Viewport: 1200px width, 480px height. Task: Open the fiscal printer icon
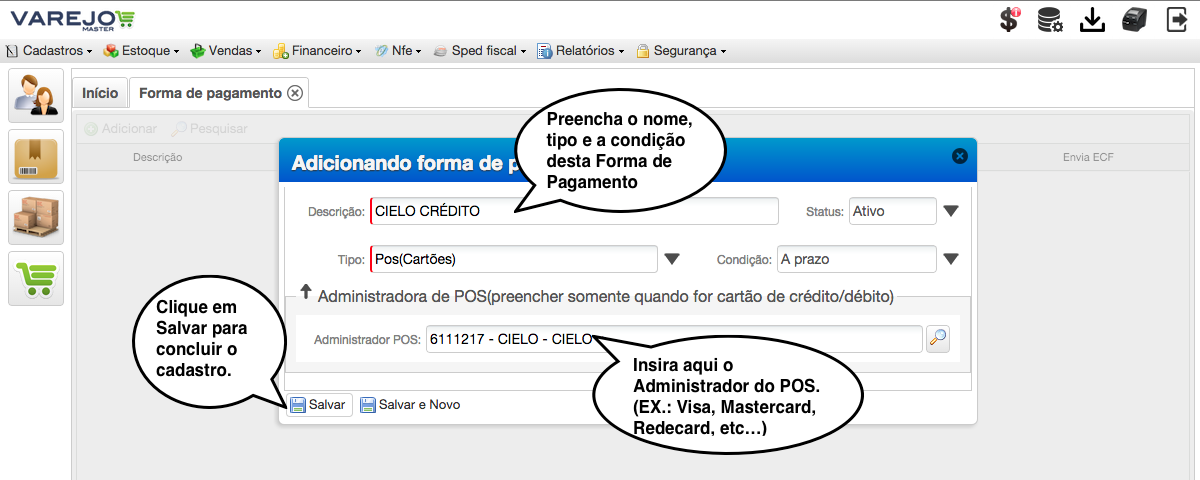point(1133,20)
